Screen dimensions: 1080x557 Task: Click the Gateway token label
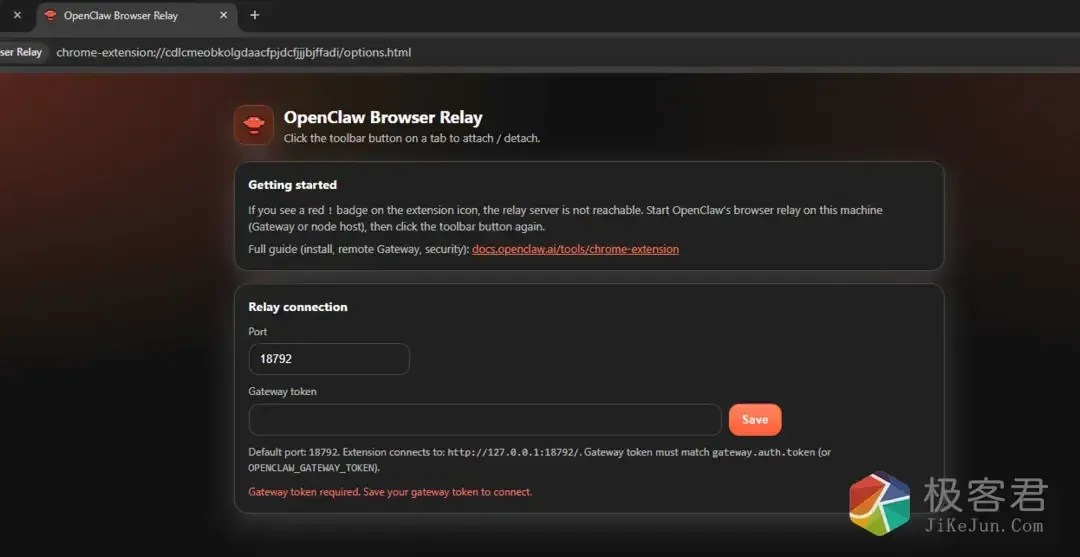[282, 391]
